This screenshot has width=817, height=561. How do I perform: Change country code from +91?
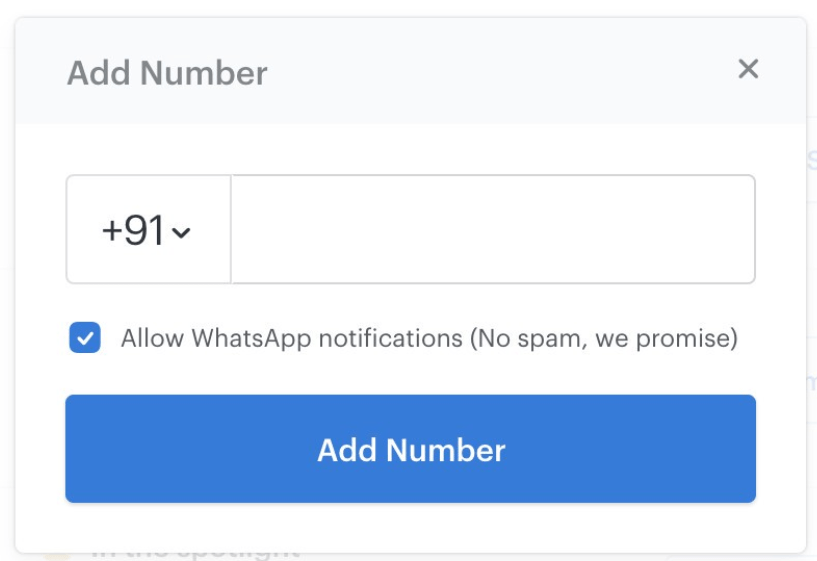[148, 230]
